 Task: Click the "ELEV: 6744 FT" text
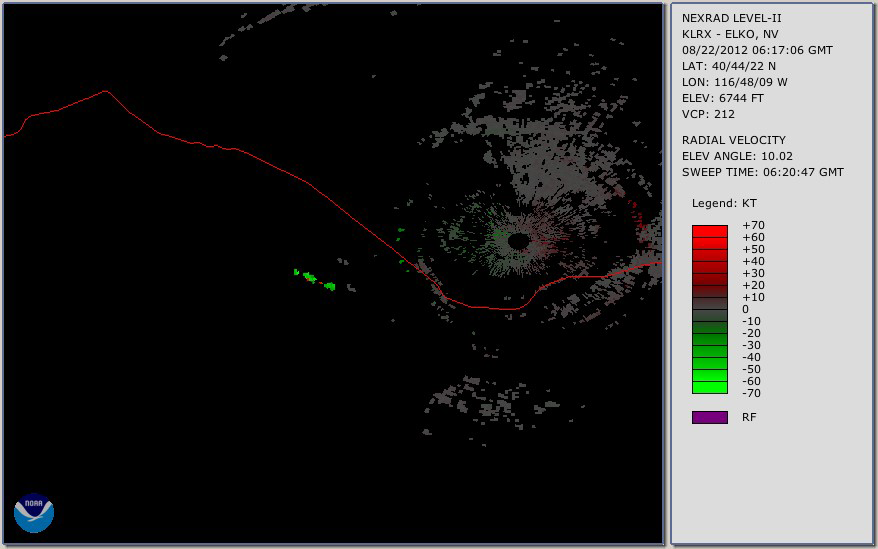click(723, 98)
